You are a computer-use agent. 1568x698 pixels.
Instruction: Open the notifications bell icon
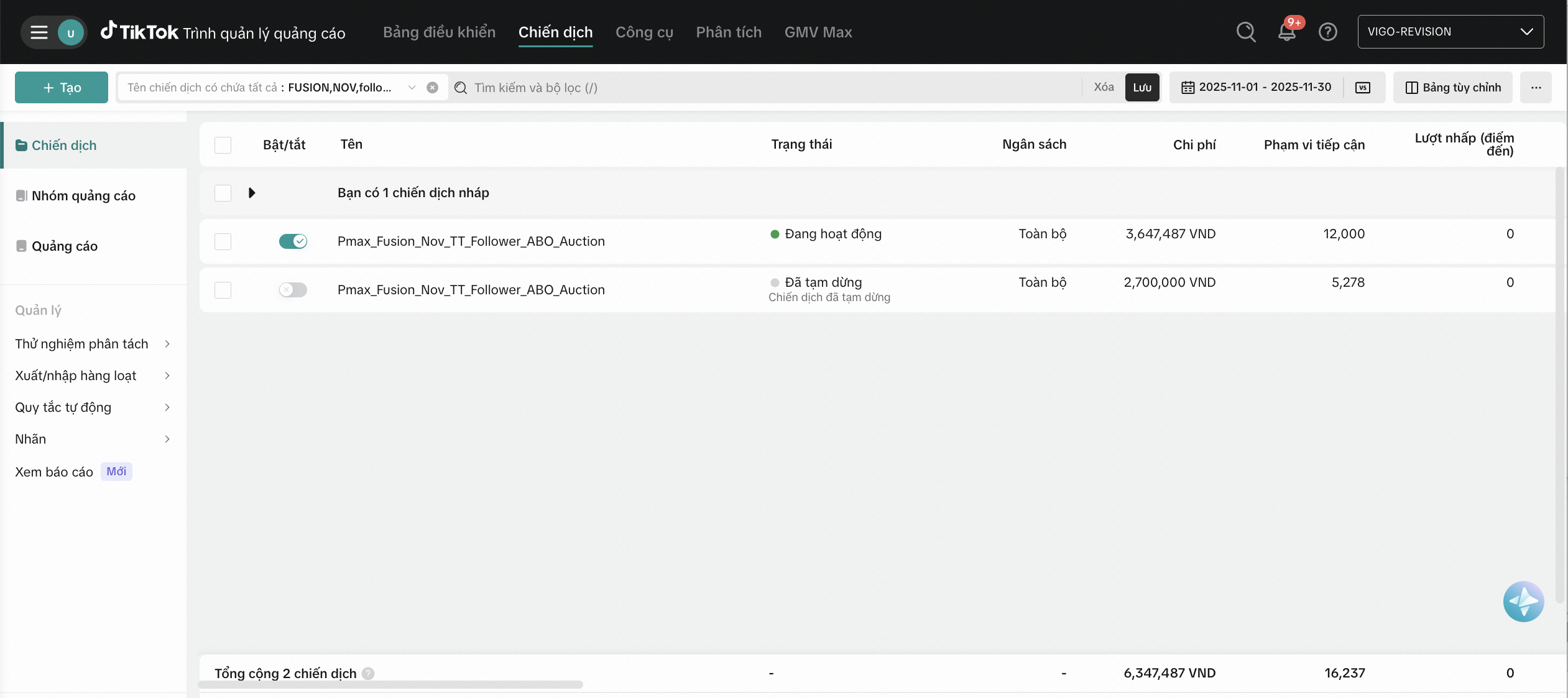pos(1286,32)
